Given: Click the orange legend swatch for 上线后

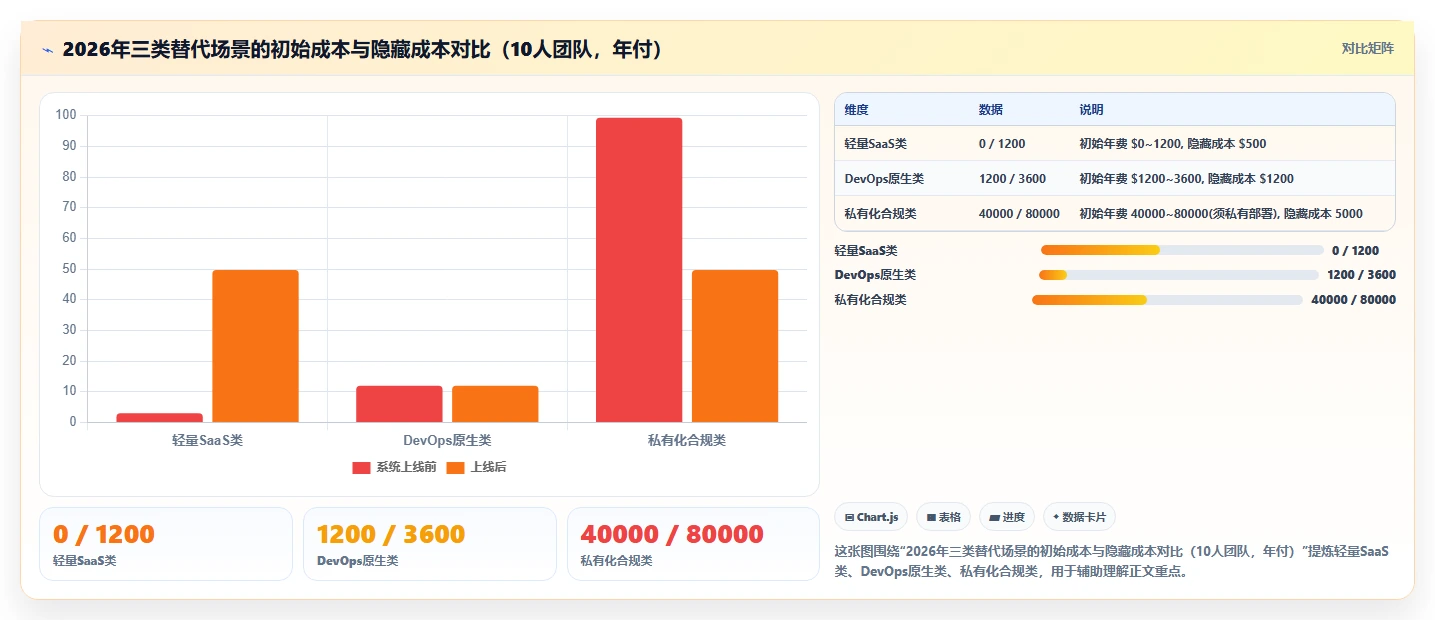Looking at the screenshot, I should (x=455, y=467).
